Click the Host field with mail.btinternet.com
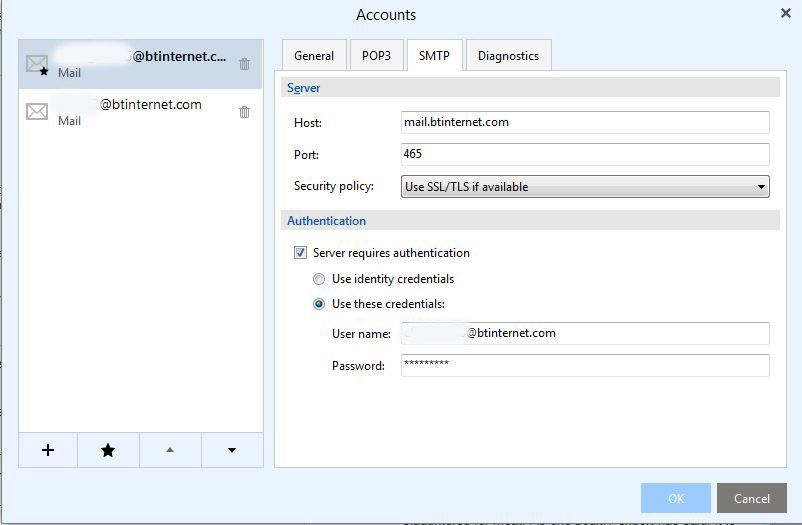Viewport: 802px width, 525px height. pos(585,122)
